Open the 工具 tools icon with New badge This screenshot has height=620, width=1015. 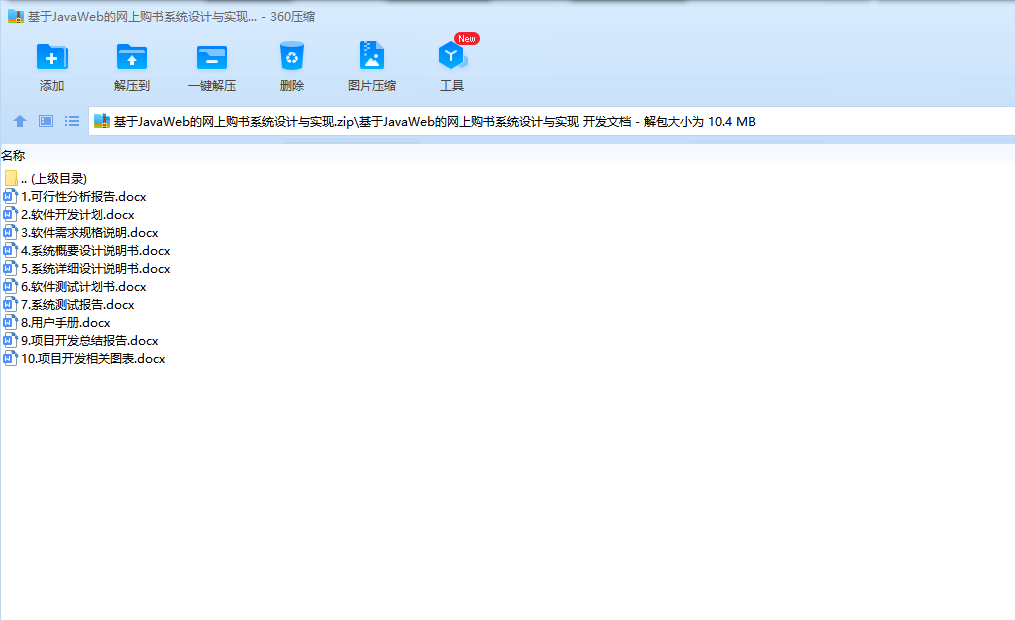pyautogui.click(x=452, y=56)
